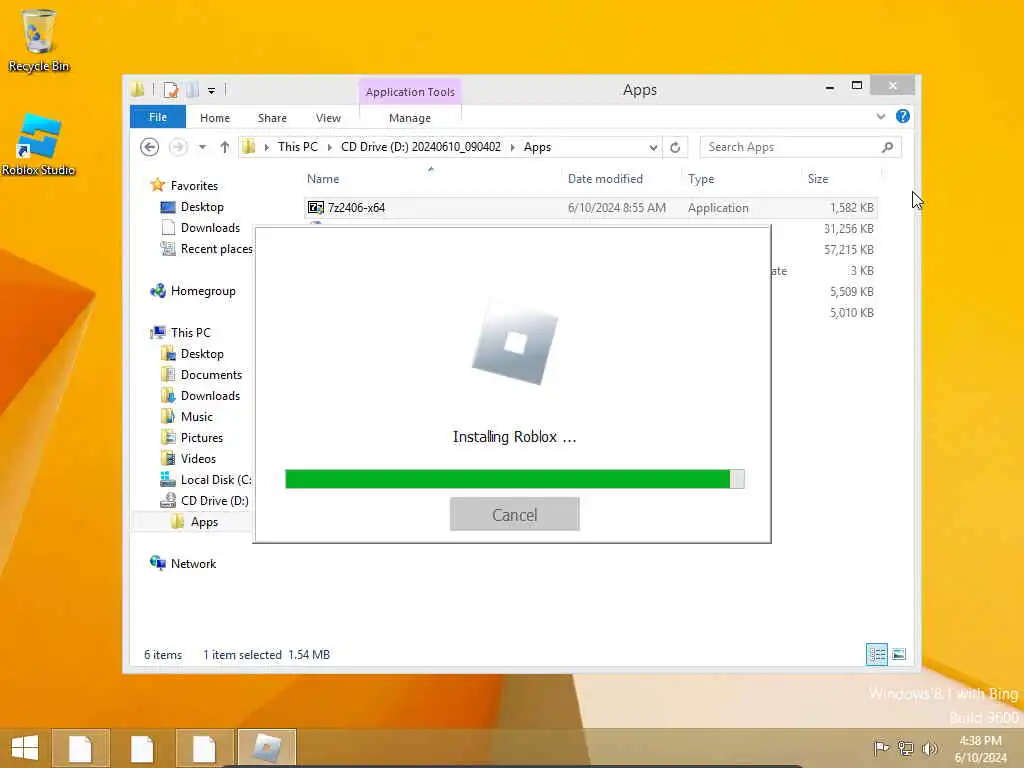Open recent locations dropdown arrow

click(x=202, y=147)
